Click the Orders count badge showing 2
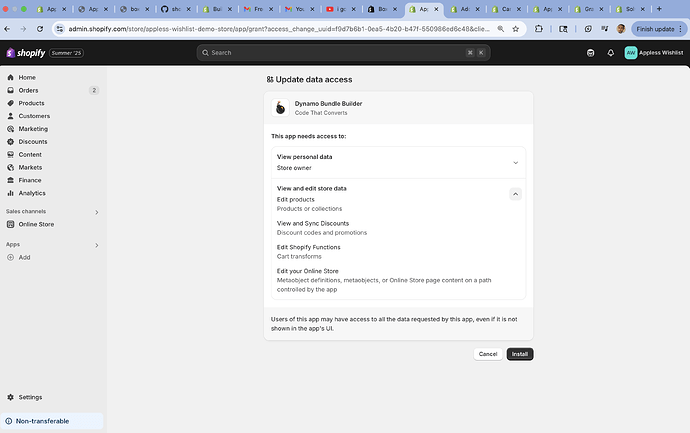690x433 pixels. click(x=94, y=90)
